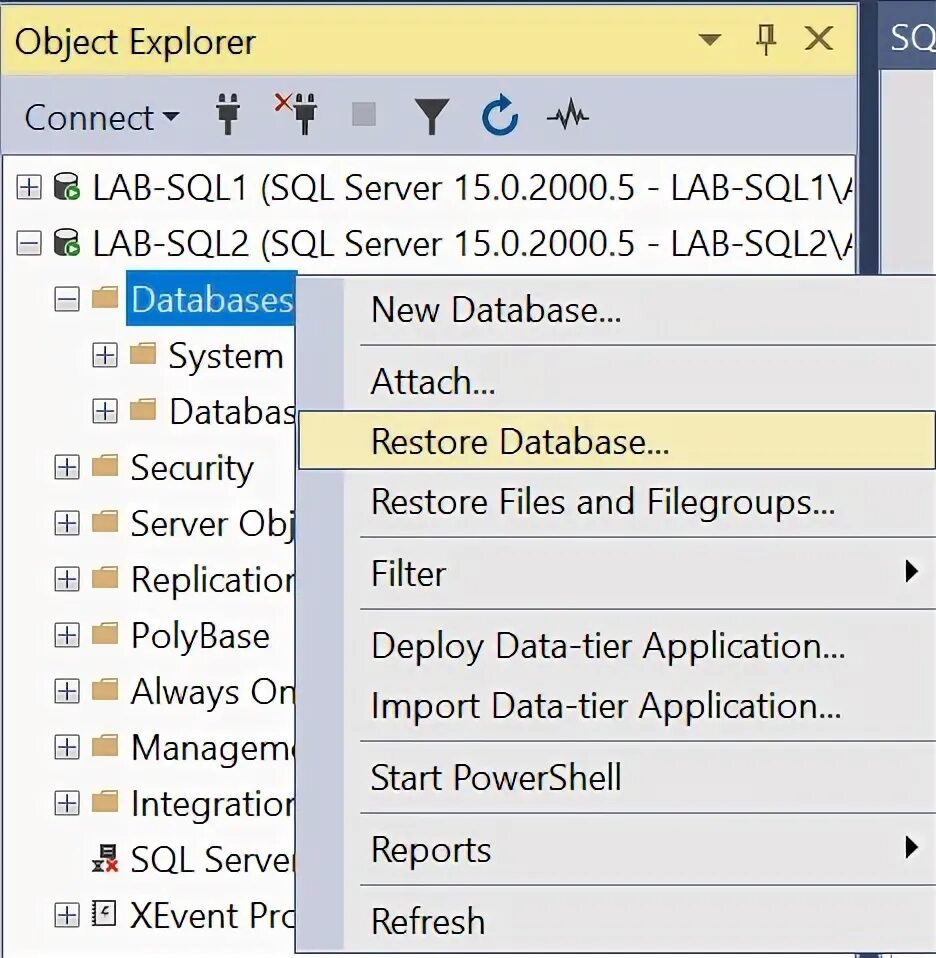This screenshot has width=936, height=958.
Task: Click the Replication folder icon
Action: pyautogui.click(x=104, y=578)
